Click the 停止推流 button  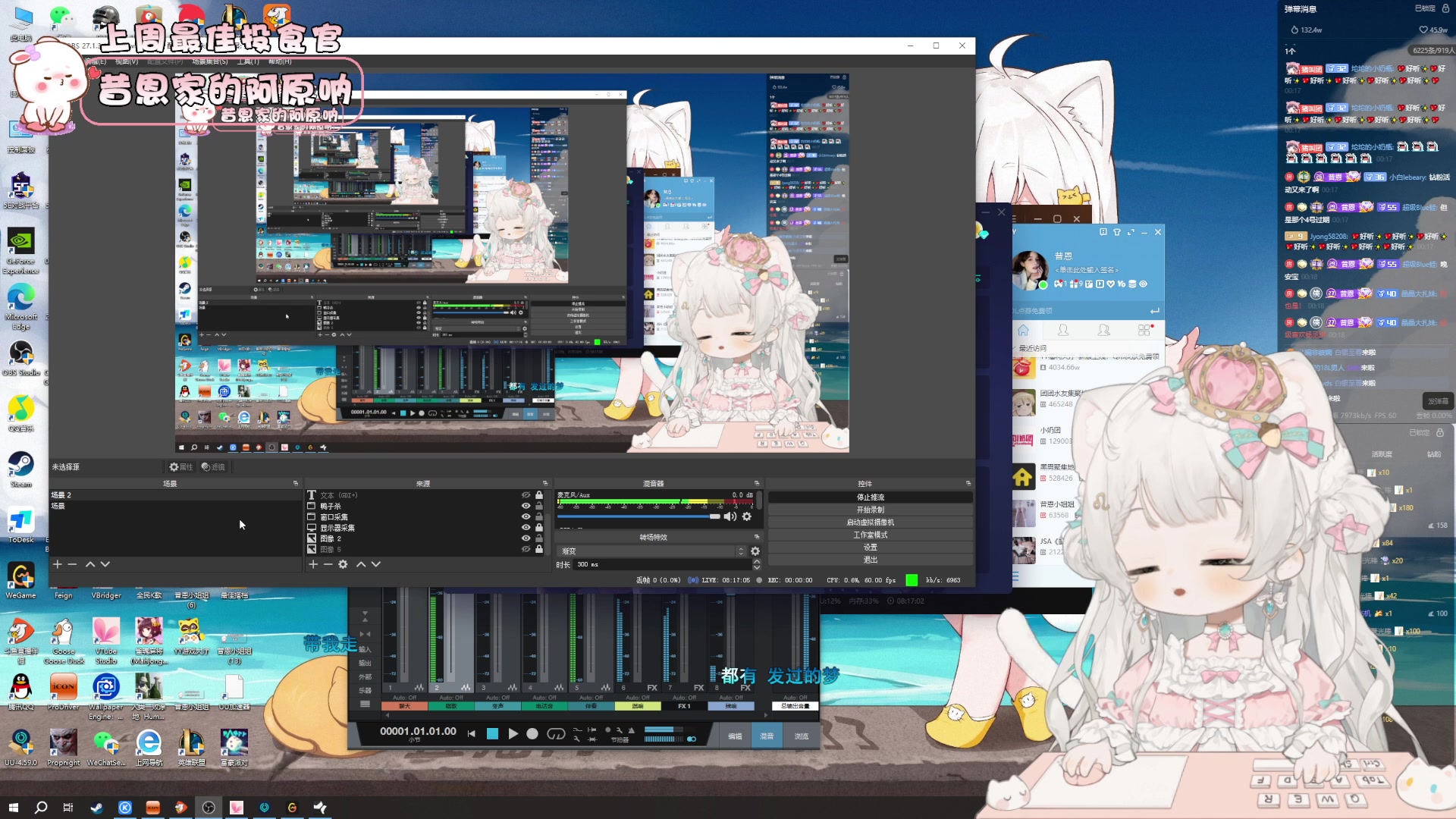[870, 497]
